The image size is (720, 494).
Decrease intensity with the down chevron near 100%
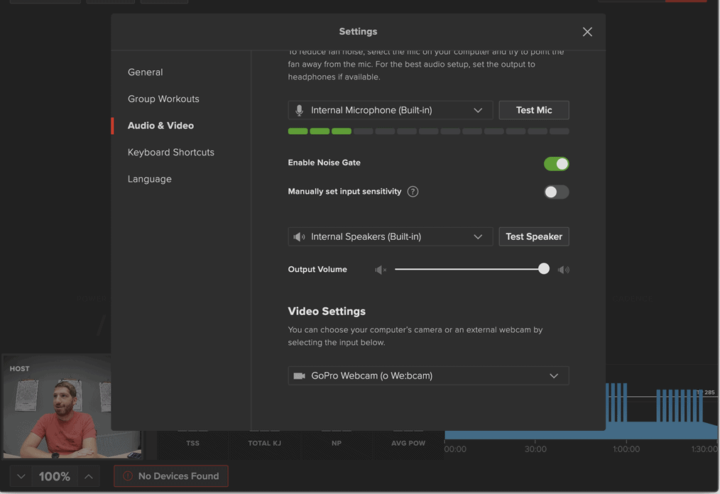click(21, 477)
